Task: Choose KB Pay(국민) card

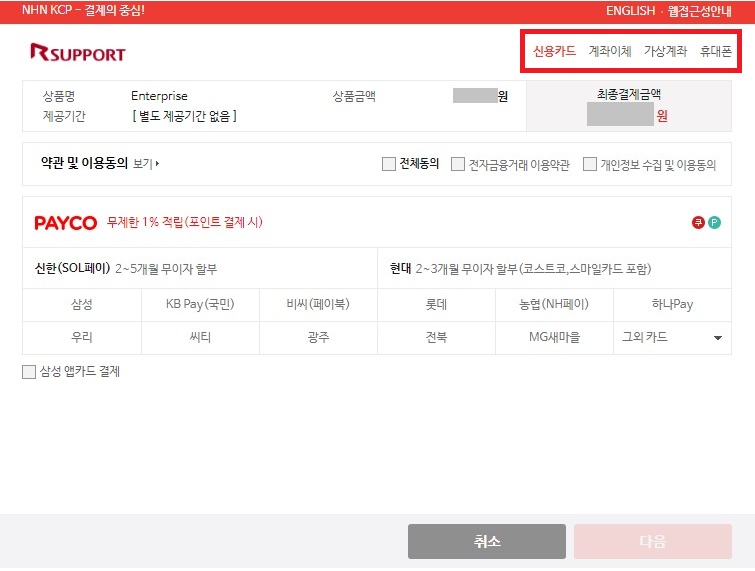Action: 200,305
